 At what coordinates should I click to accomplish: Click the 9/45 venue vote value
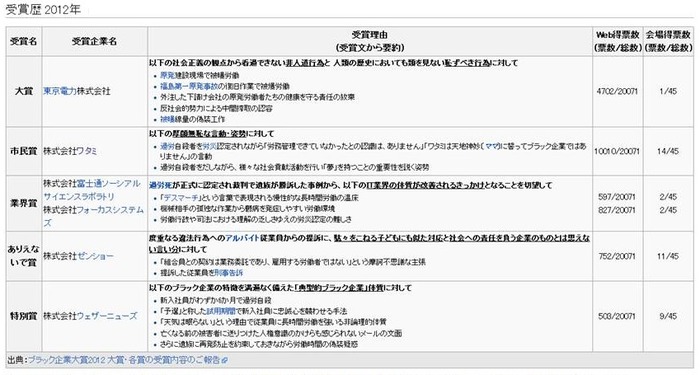click(668, 316)
